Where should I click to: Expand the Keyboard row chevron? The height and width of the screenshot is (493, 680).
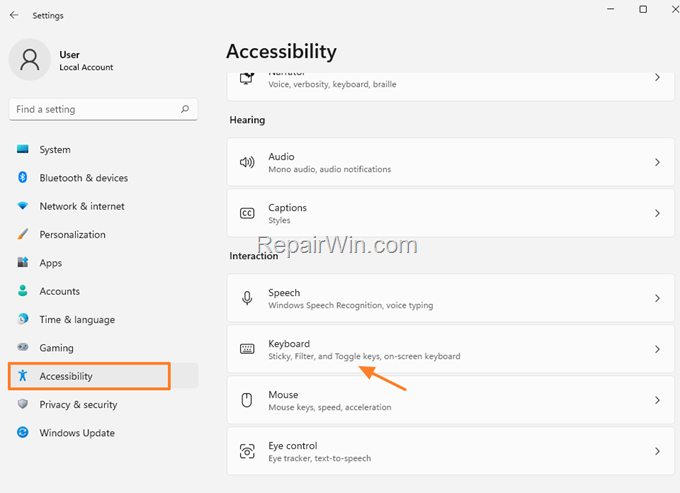pyautogui.click(x=657, y=349)
